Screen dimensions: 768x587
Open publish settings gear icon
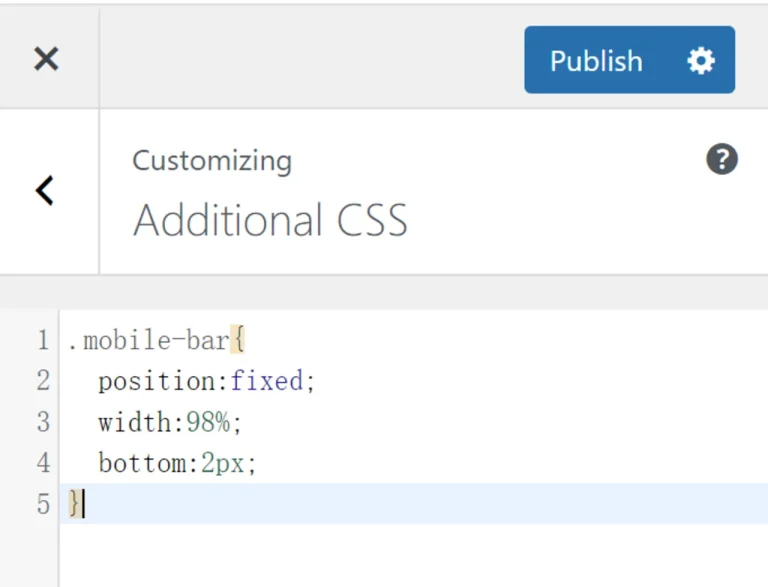(x=701, y=61)
